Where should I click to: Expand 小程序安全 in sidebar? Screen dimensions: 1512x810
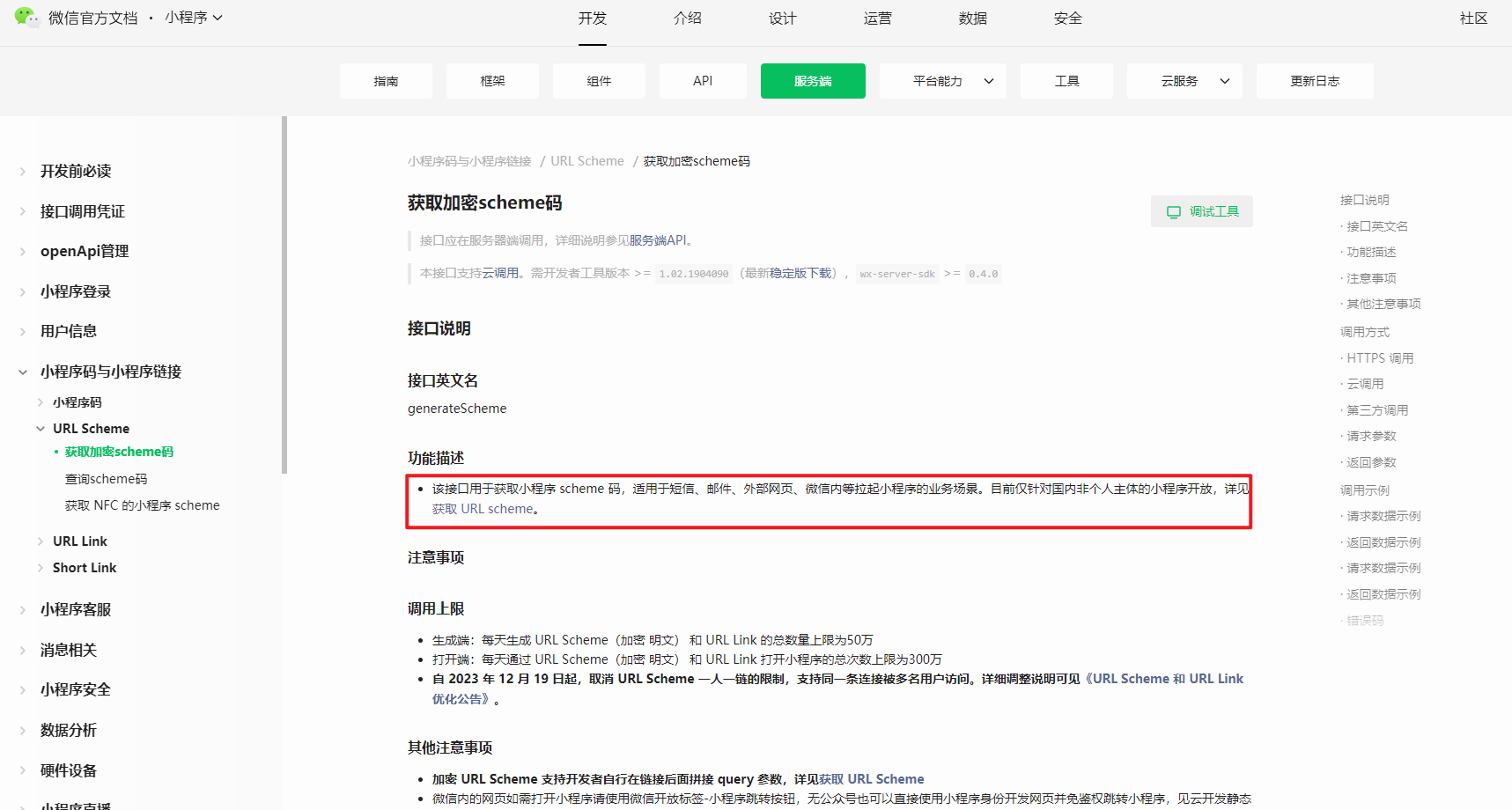tap(76, 689)
